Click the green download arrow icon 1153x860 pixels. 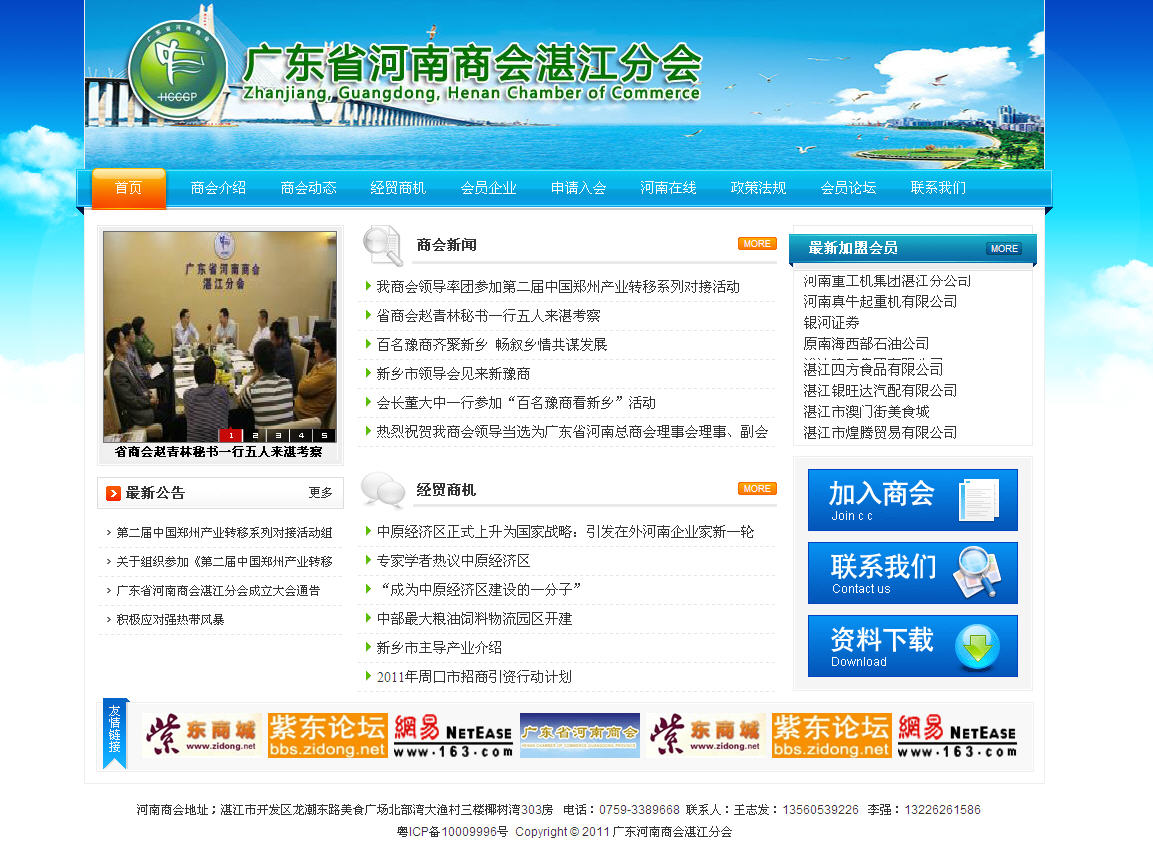(x=976, y=647)
